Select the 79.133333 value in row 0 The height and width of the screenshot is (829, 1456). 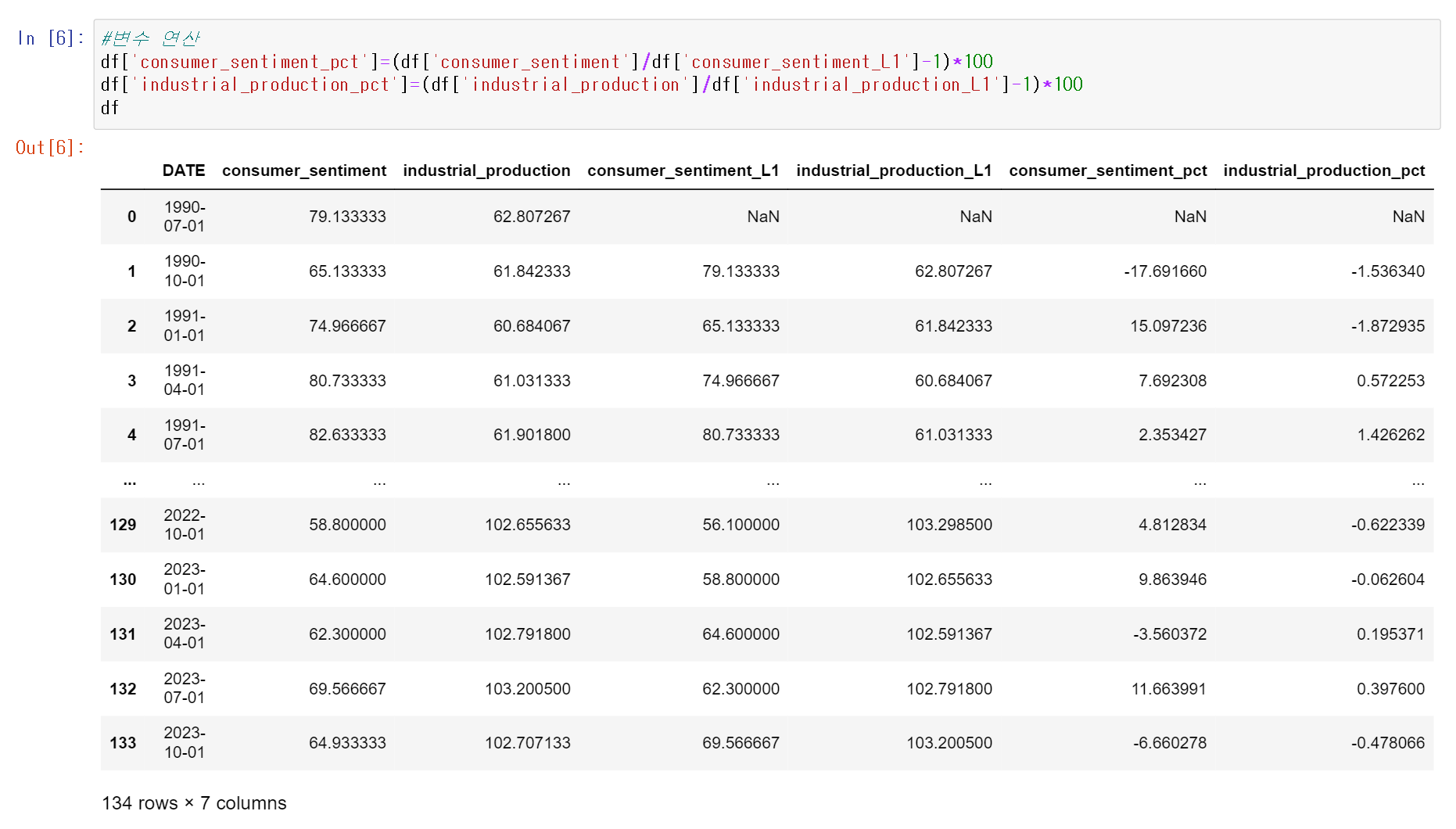[x=347, y=217]
